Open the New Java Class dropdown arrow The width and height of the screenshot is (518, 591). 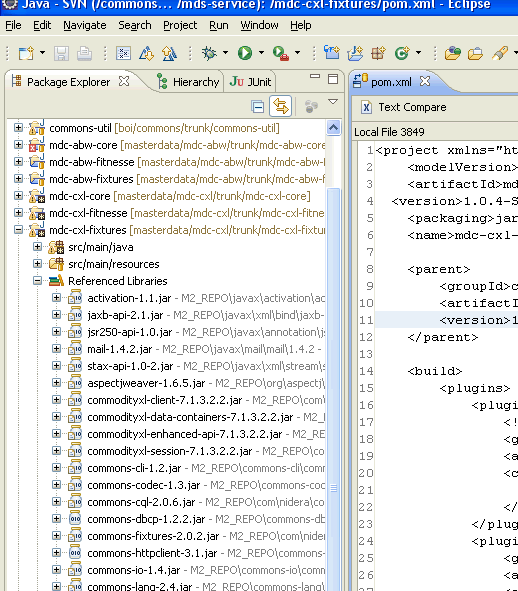(418, 53)
